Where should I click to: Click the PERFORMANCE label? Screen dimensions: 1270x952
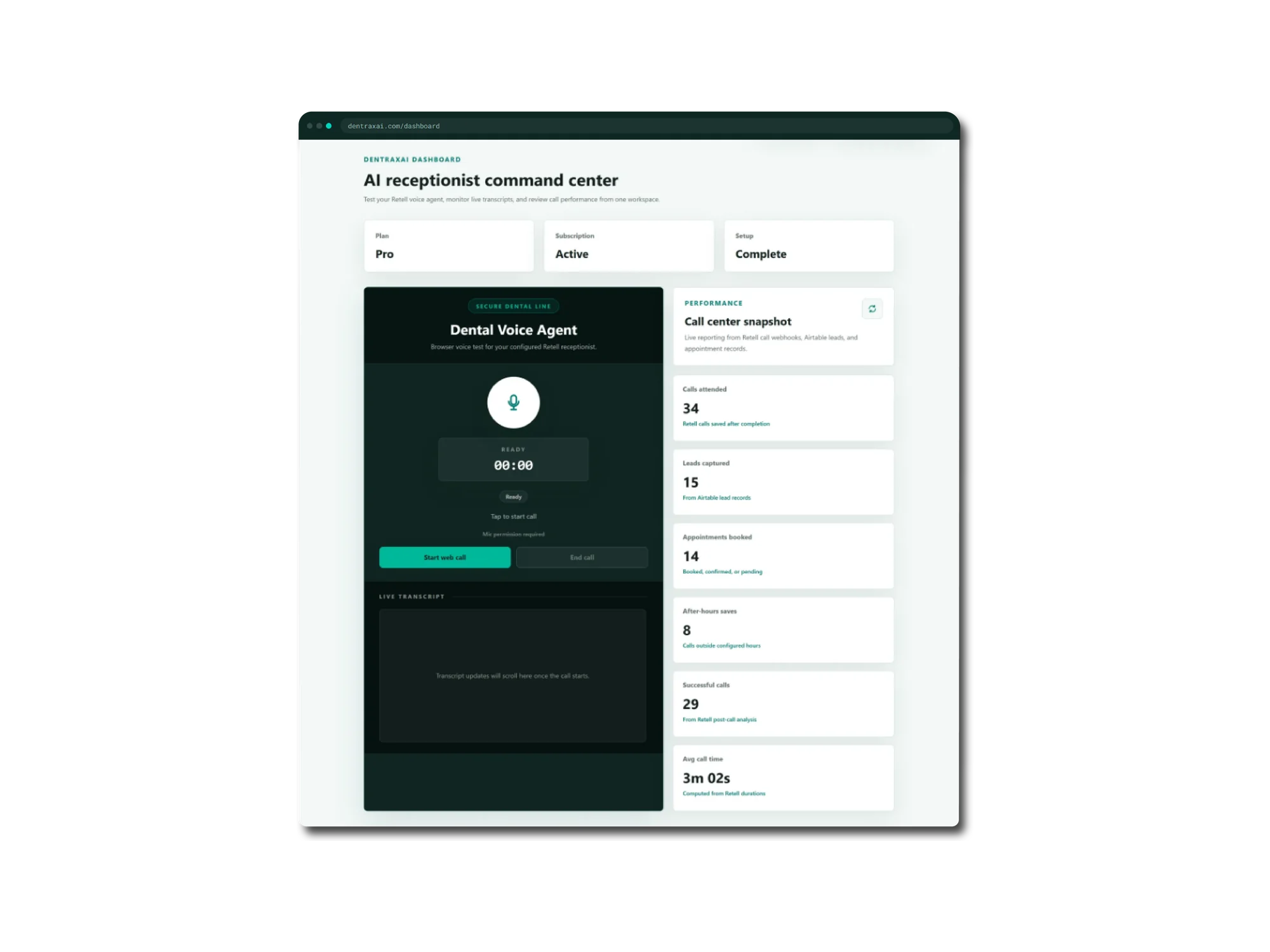(x=713, y=303)
